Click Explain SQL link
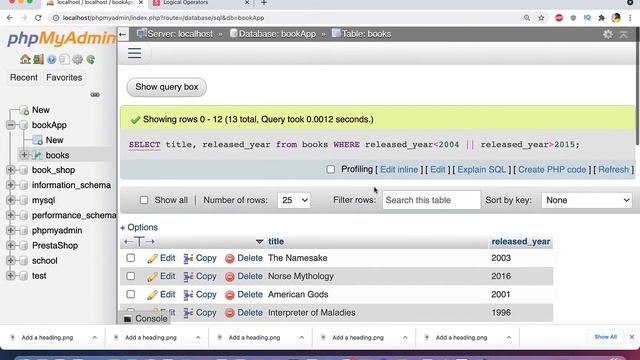This screenshot has width=640, height=360. 481,169
